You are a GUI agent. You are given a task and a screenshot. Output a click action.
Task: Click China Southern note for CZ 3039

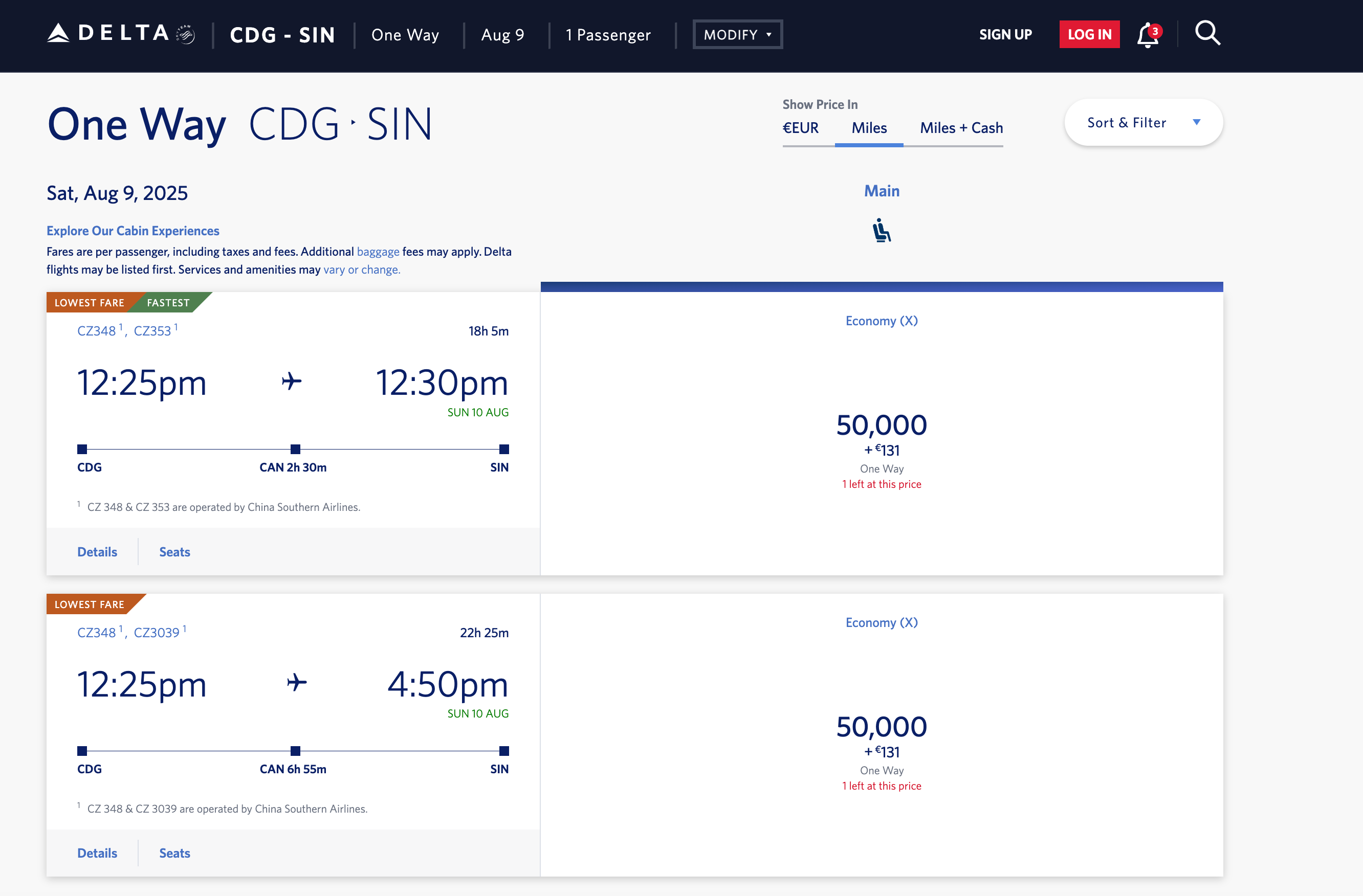[x=227, y=809]
